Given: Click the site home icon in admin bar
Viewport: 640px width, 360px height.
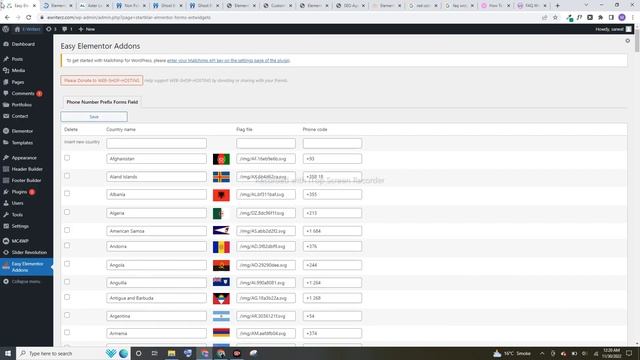Looking at the screenshot, I should click(x=17, y=29).
